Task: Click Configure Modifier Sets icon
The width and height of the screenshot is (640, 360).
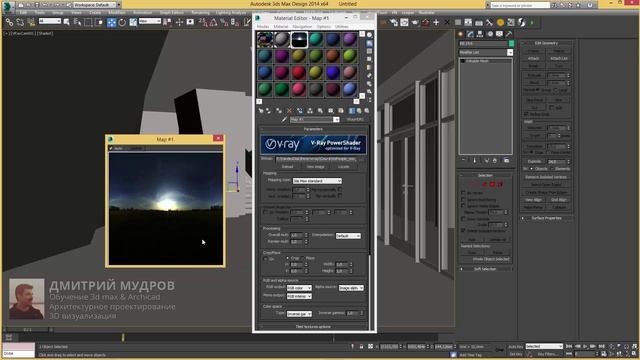Action: point(507,160)
